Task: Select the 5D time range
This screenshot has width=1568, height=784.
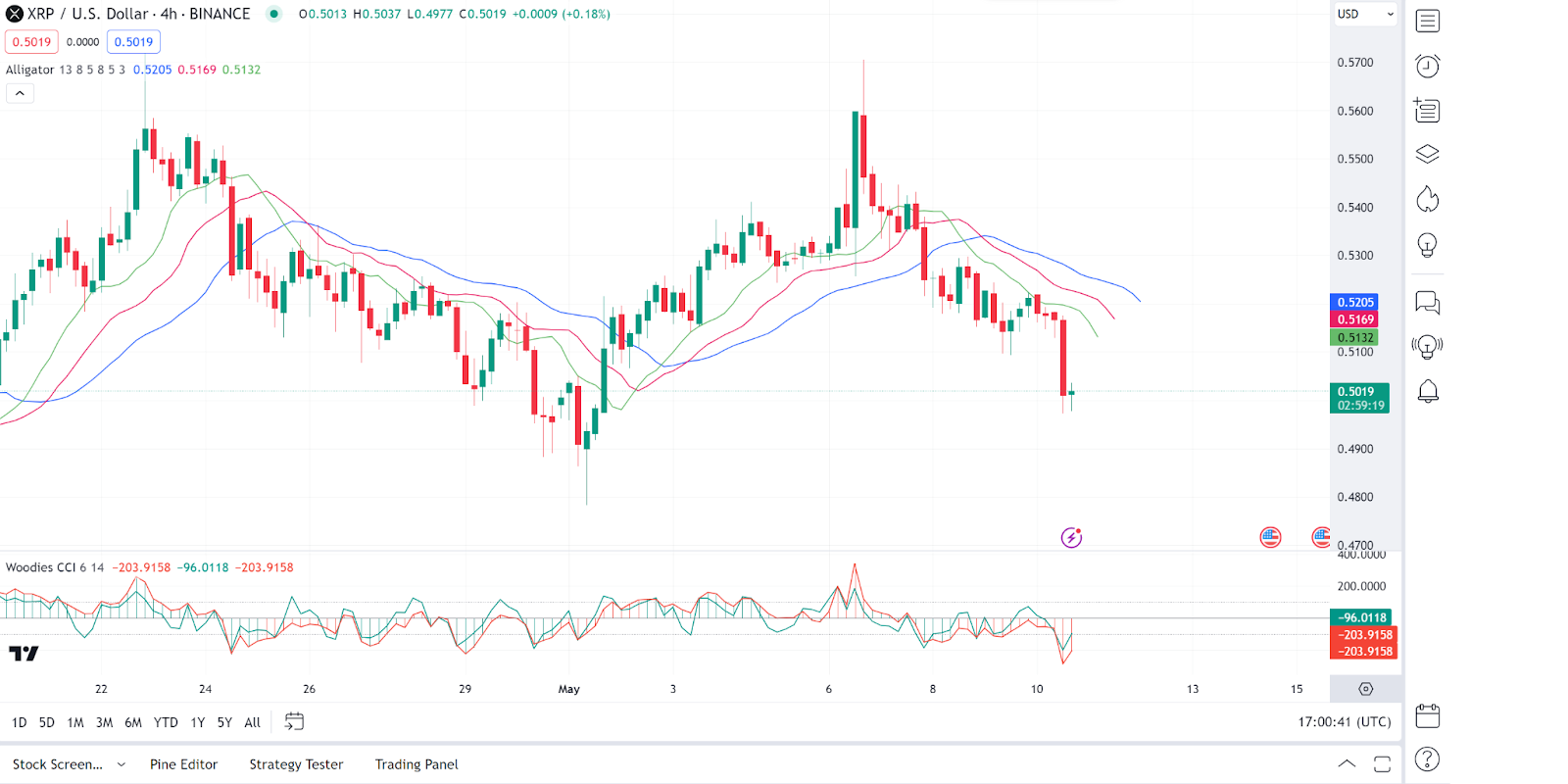Action: click(x=47, y=722)
